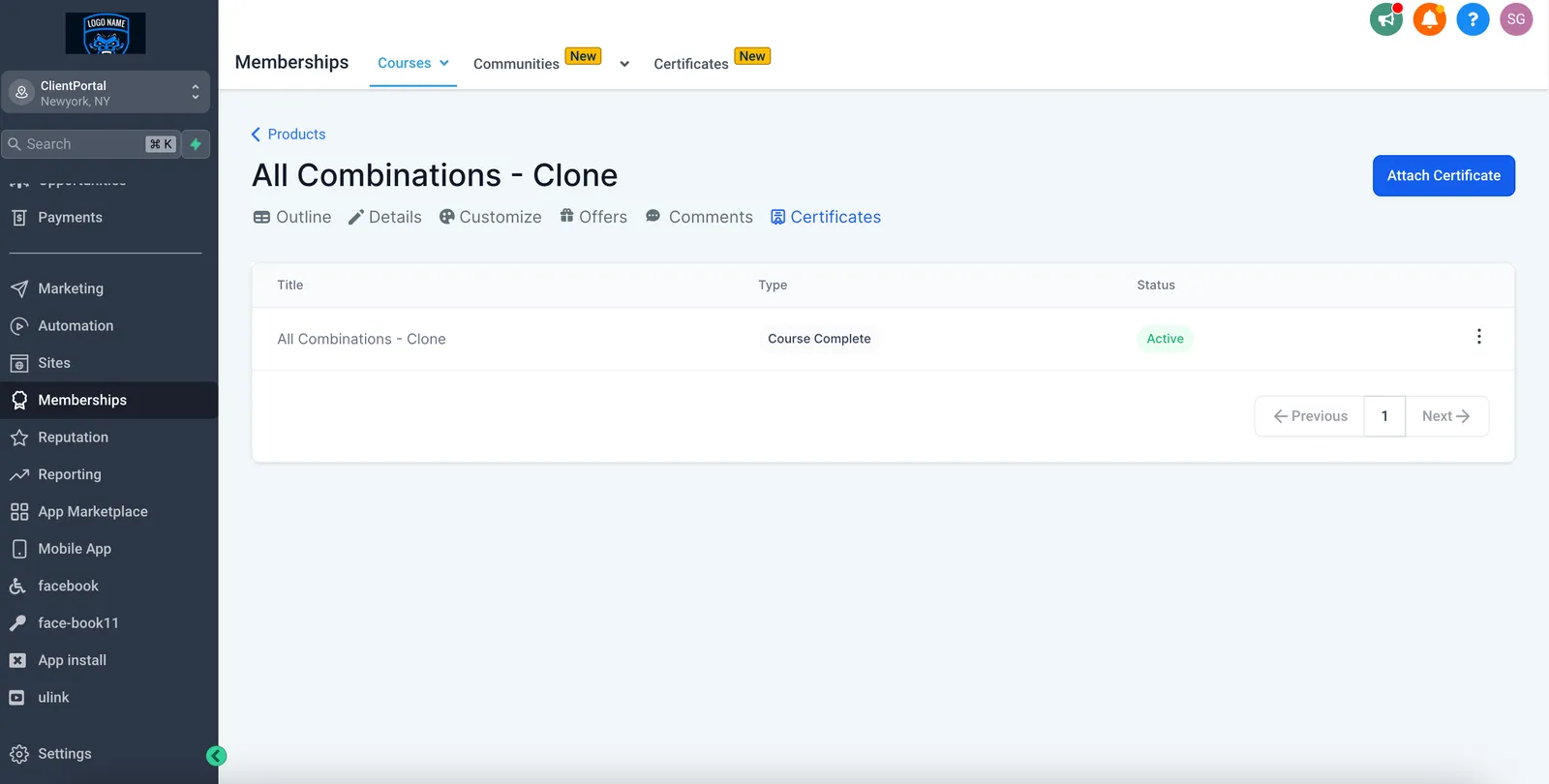Click the Next pagination button
1549x784 pixels.
pos(1446,416)
